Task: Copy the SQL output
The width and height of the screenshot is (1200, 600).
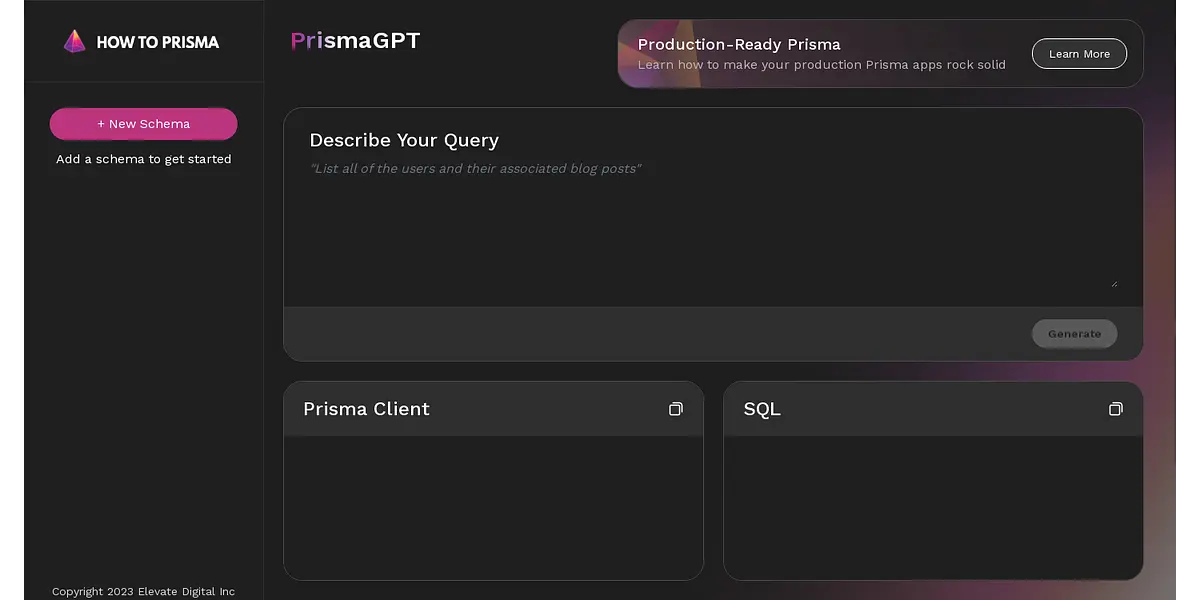Action: (x=1116, y=409)
